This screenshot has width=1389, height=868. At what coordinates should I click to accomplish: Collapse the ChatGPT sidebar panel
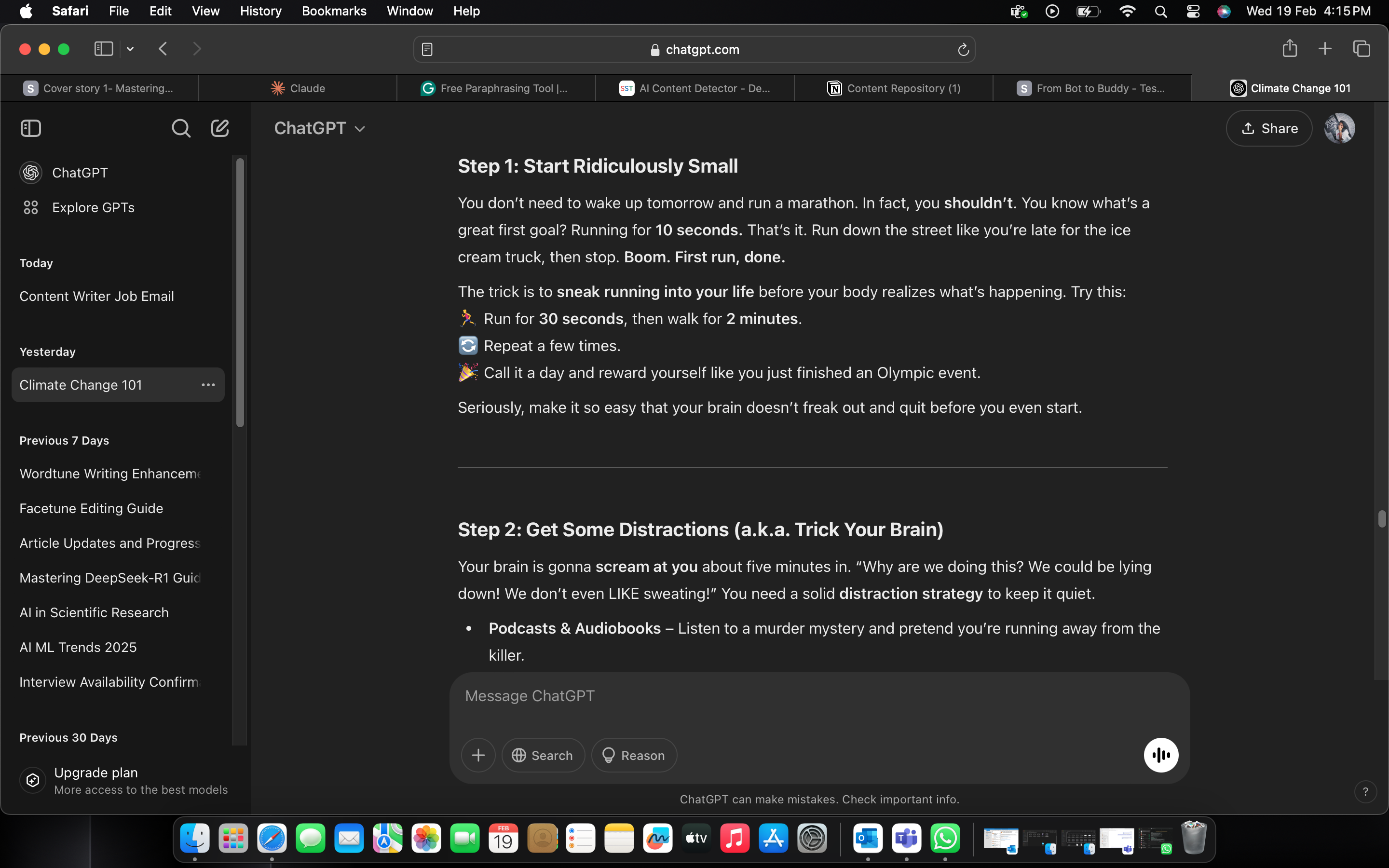coord(30,128)
